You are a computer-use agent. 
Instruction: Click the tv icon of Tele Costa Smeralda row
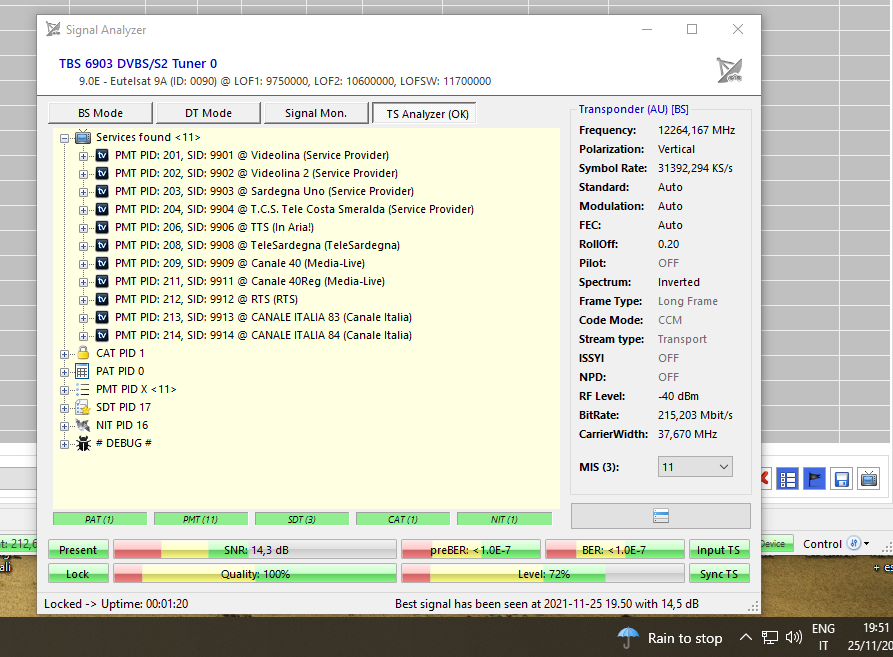(x=102, y=209)
